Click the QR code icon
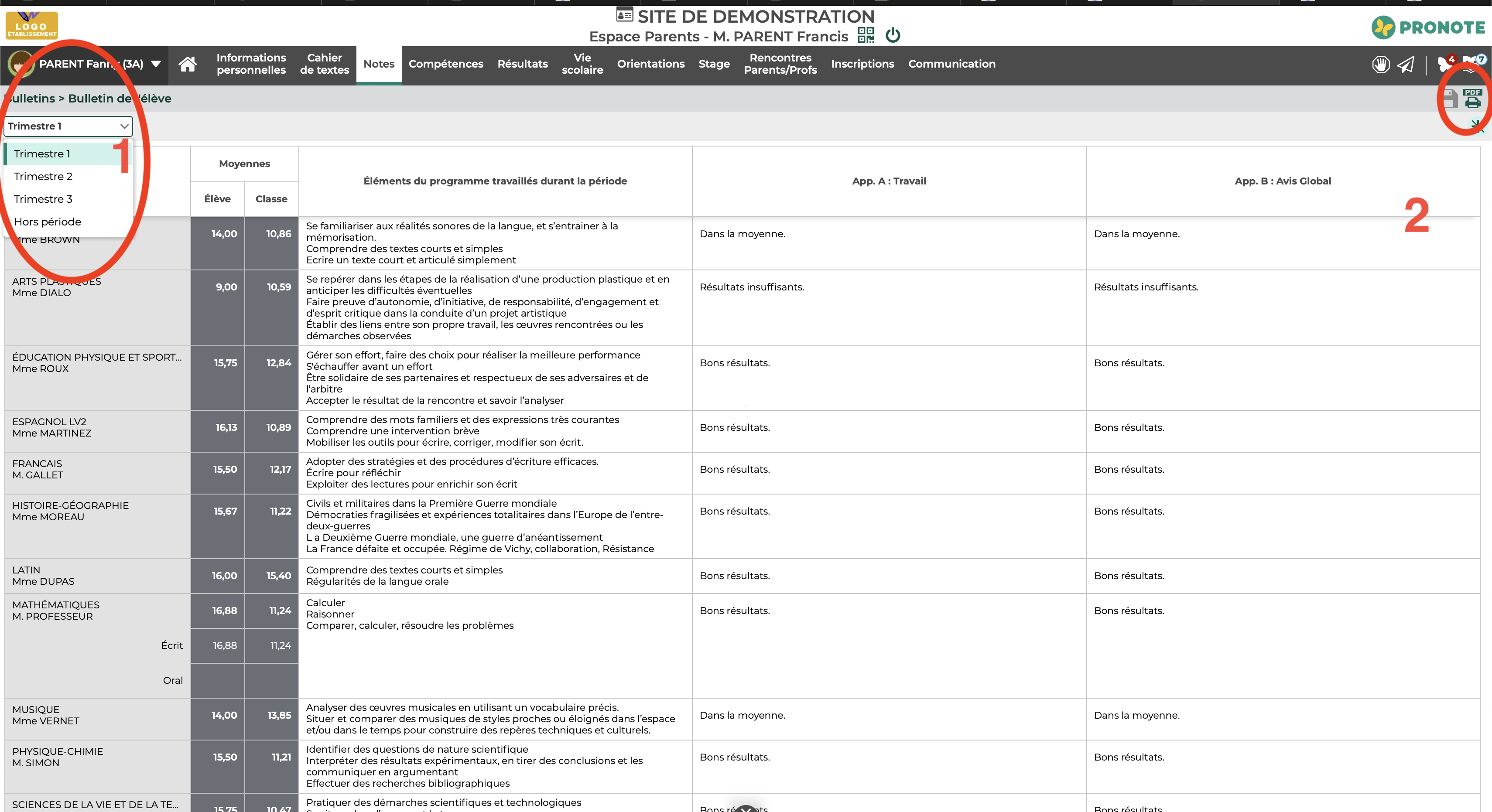This screenshot has height=812, width=1492. pyautogui.click(x=866, y=35)
